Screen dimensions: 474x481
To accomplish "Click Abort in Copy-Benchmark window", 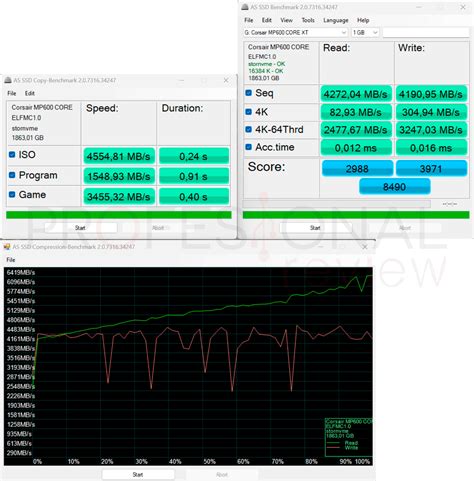I will 158,228.
